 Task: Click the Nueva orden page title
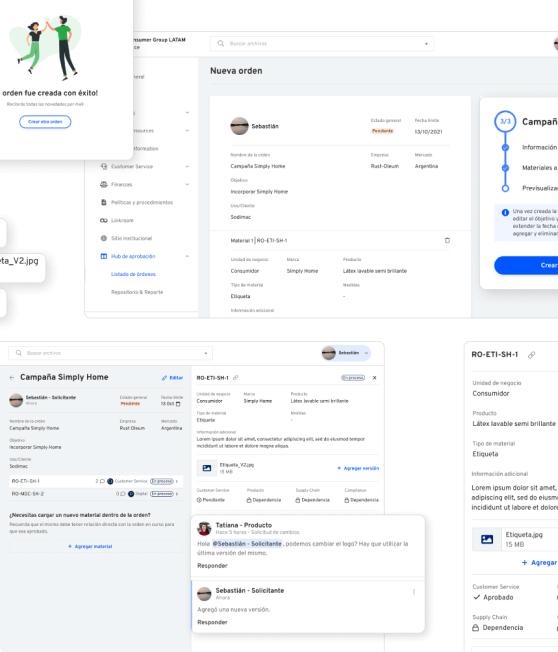tap(236, 71)
